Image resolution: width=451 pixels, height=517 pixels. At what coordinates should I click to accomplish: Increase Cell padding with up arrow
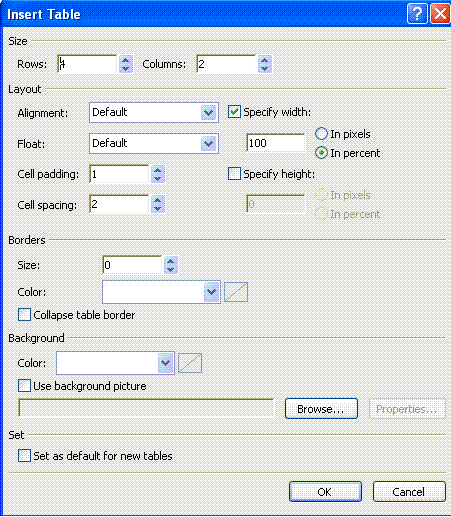point(157,170)
